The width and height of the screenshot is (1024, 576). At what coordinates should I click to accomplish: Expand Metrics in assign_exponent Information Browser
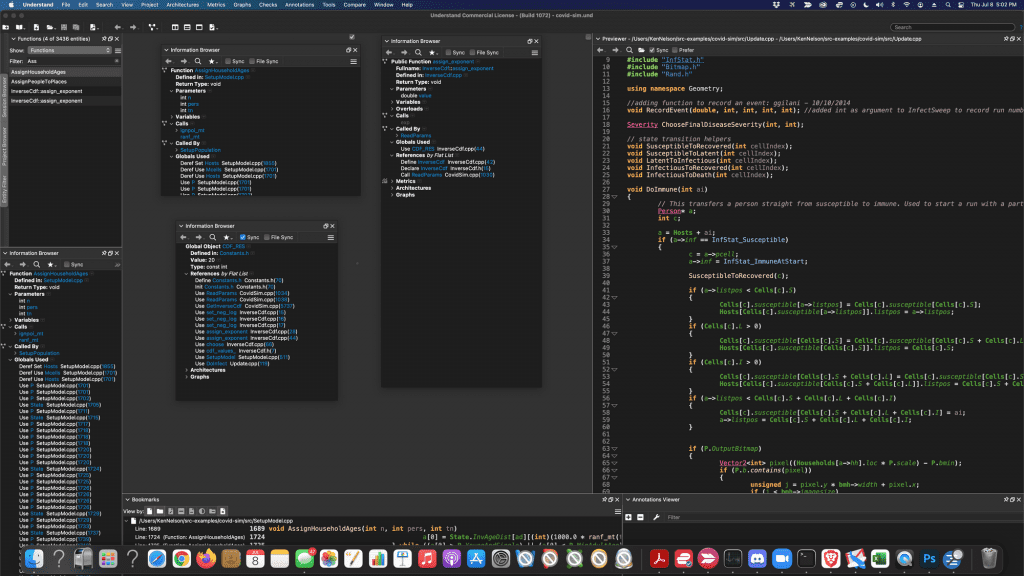coord(392,182)
